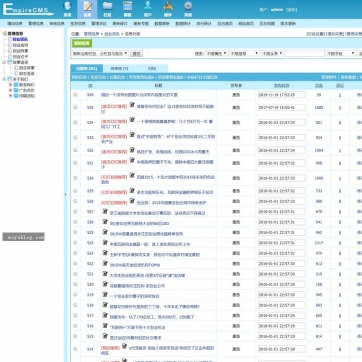The width and height of the screenshot is (362, 362).
Task: Expand the 联系我们 tree node
Action: (x=10, y=85)
